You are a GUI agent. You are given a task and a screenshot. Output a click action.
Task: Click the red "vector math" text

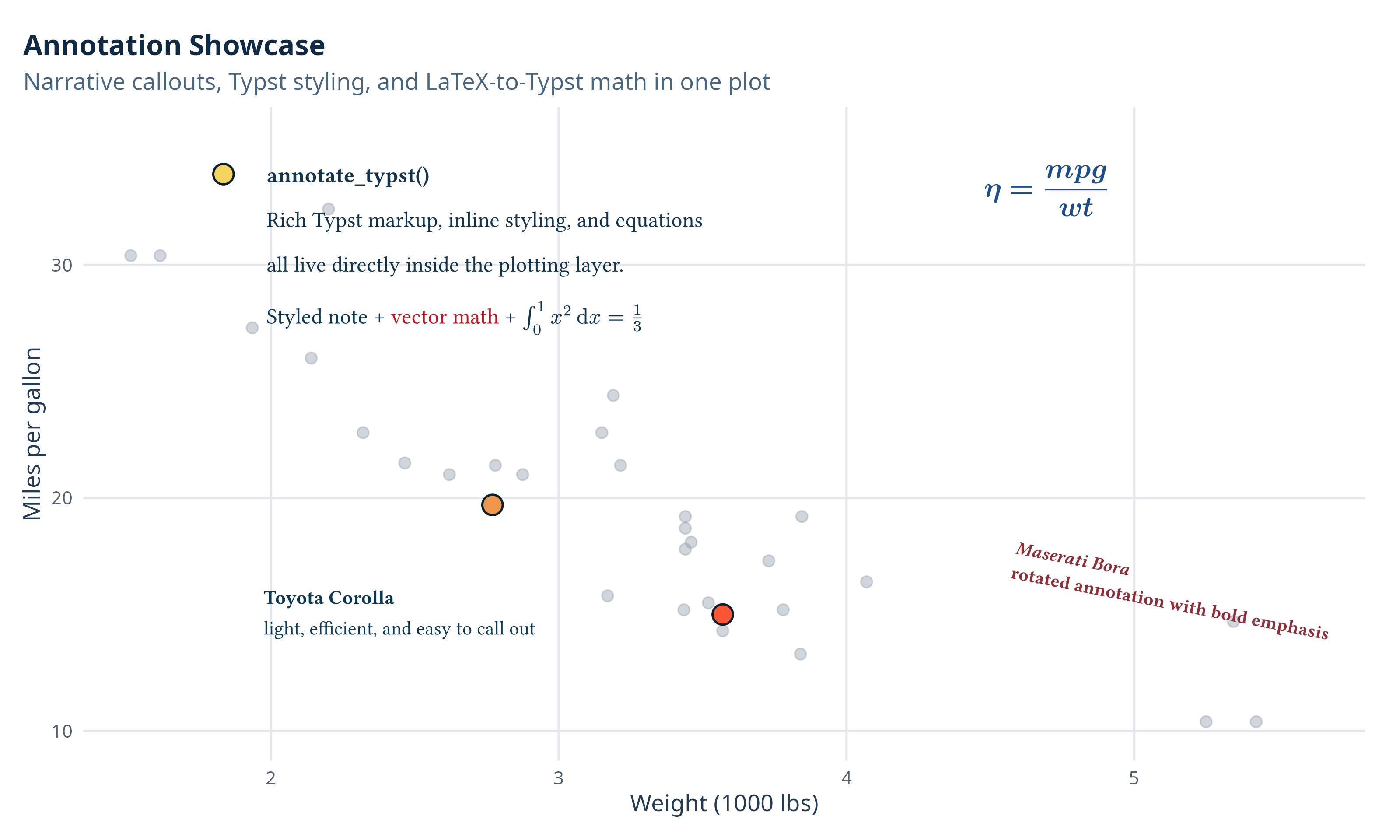pos(444,317)
